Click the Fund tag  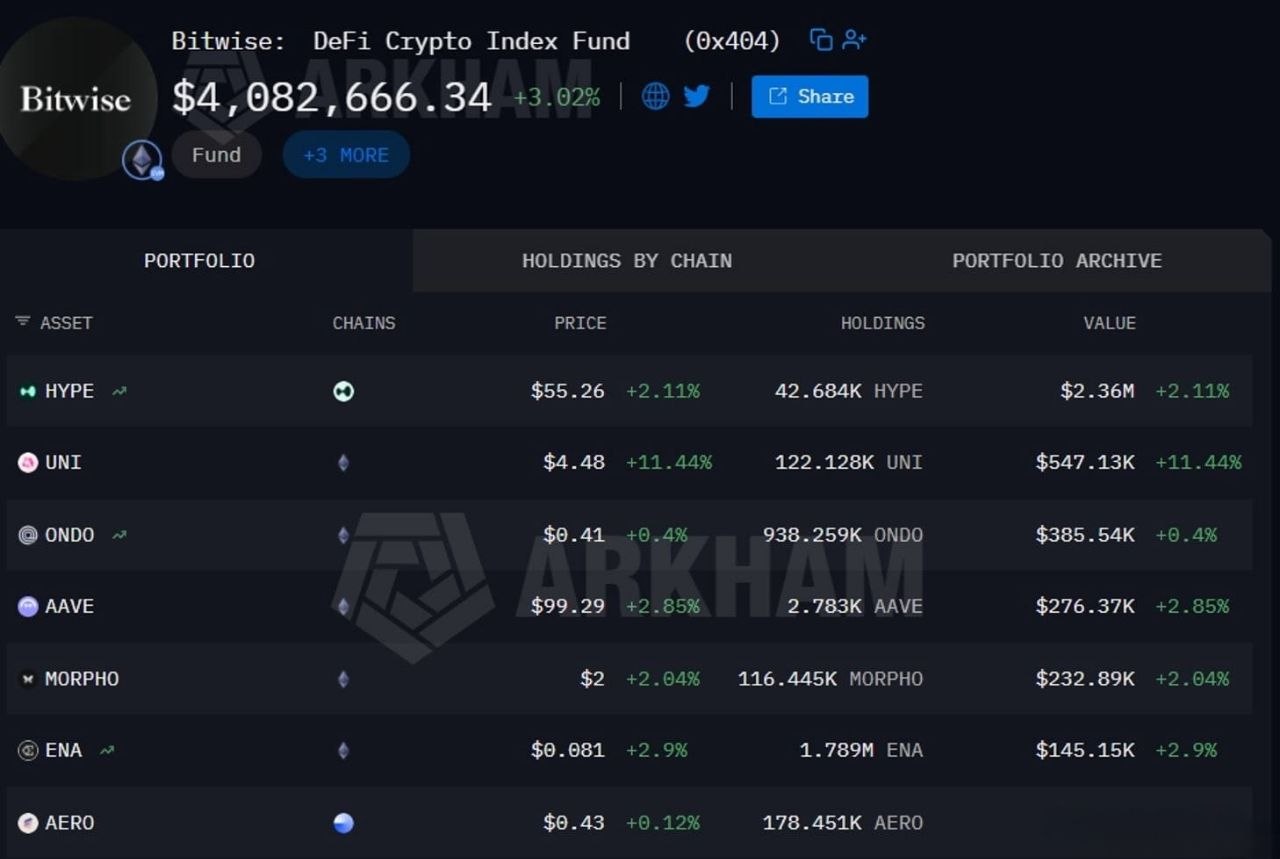[x=217, y=155]
